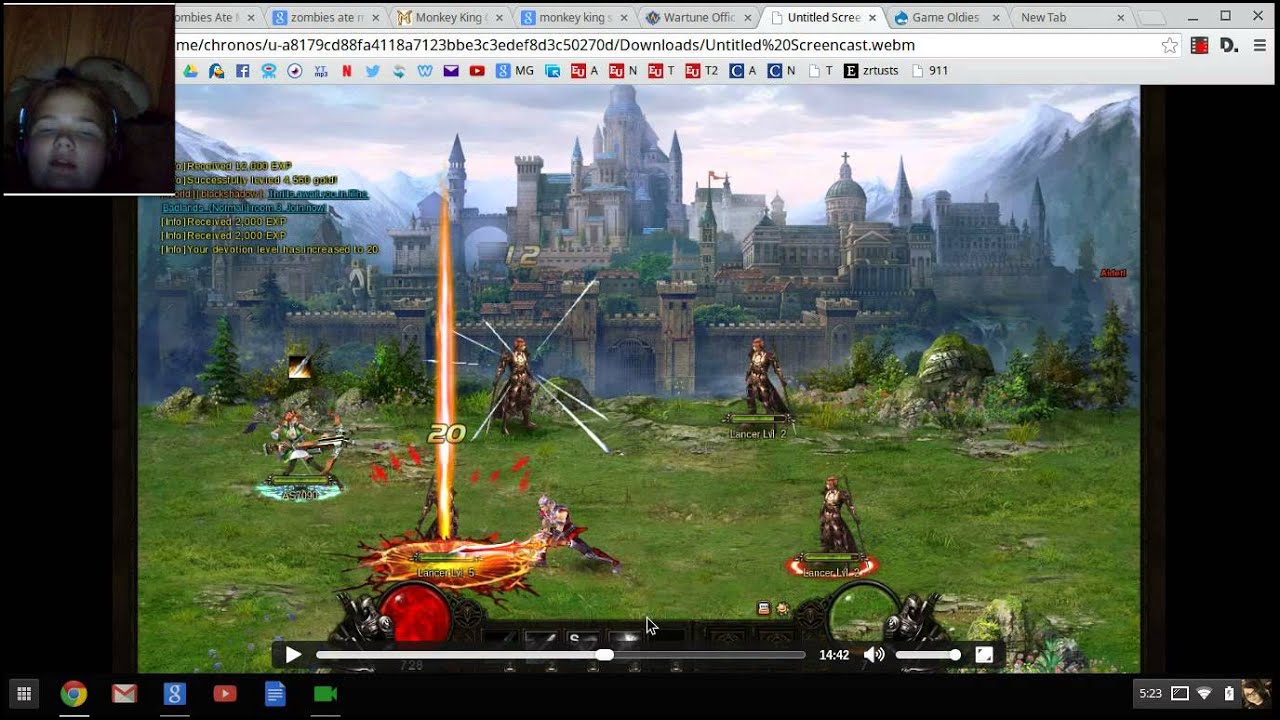Close the Game Oldies tab
1280x720 pixels.
point(994,18)
